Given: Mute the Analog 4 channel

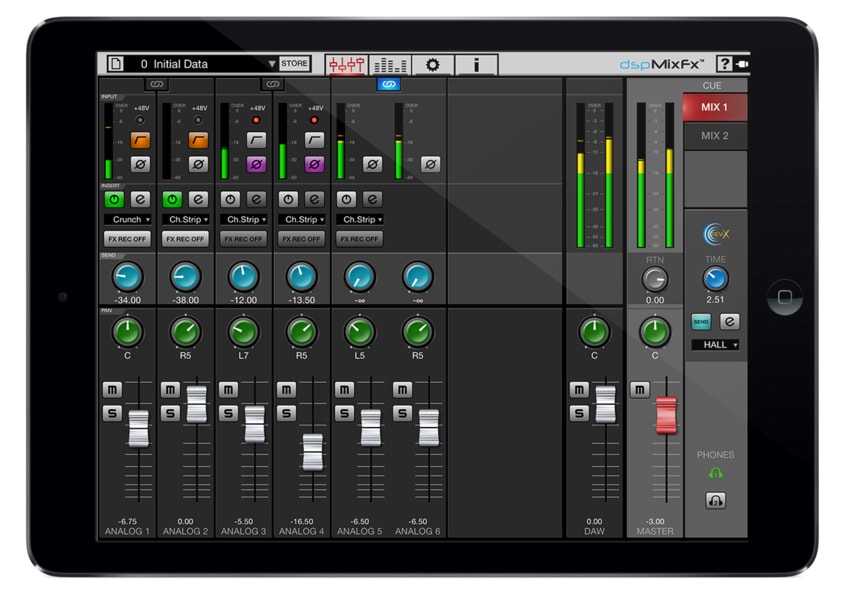Looking at the screenshot, I should pos(286,390).
